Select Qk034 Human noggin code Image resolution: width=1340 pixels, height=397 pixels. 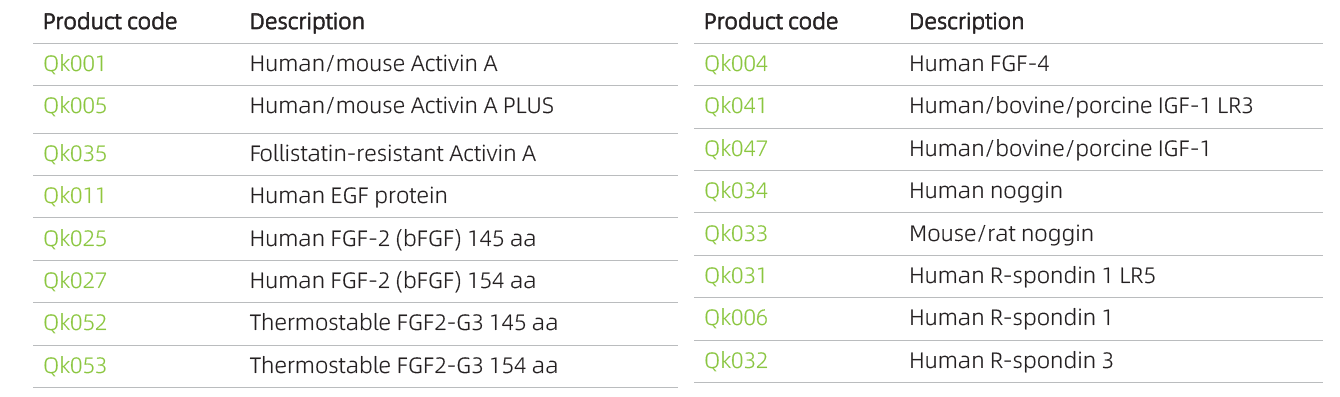(736, 191)
